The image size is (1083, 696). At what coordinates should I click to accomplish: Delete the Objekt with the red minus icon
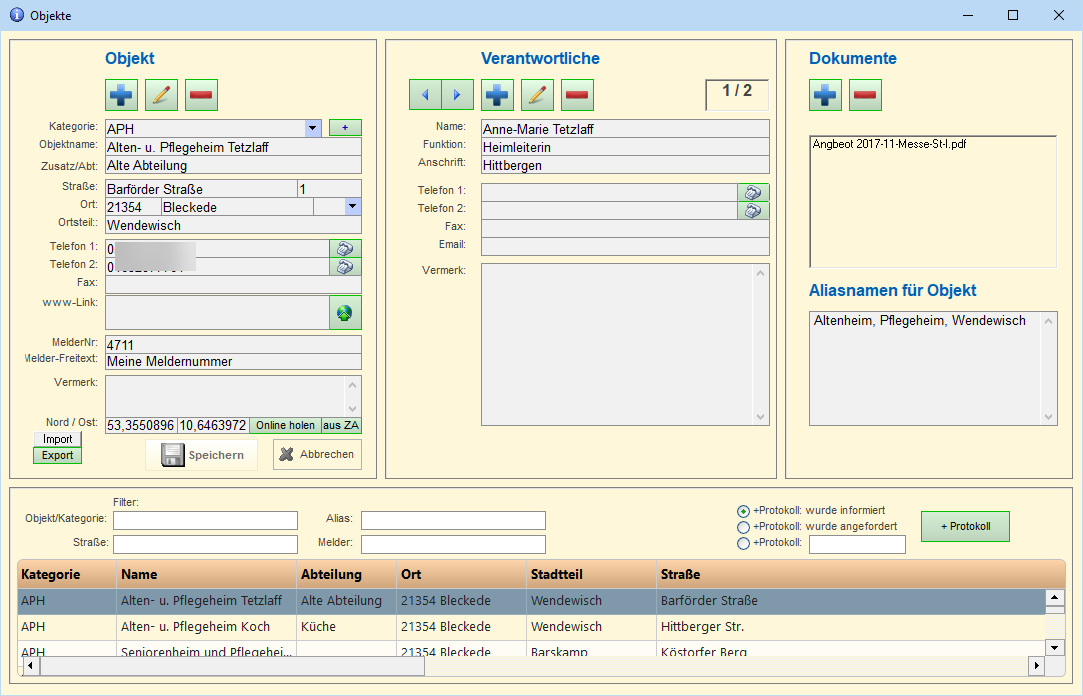click(201, 95)
